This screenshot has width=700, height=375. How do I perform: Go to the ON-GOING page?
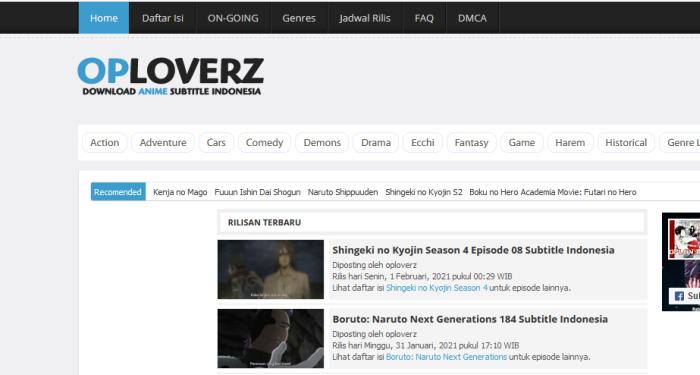[233, 18]
